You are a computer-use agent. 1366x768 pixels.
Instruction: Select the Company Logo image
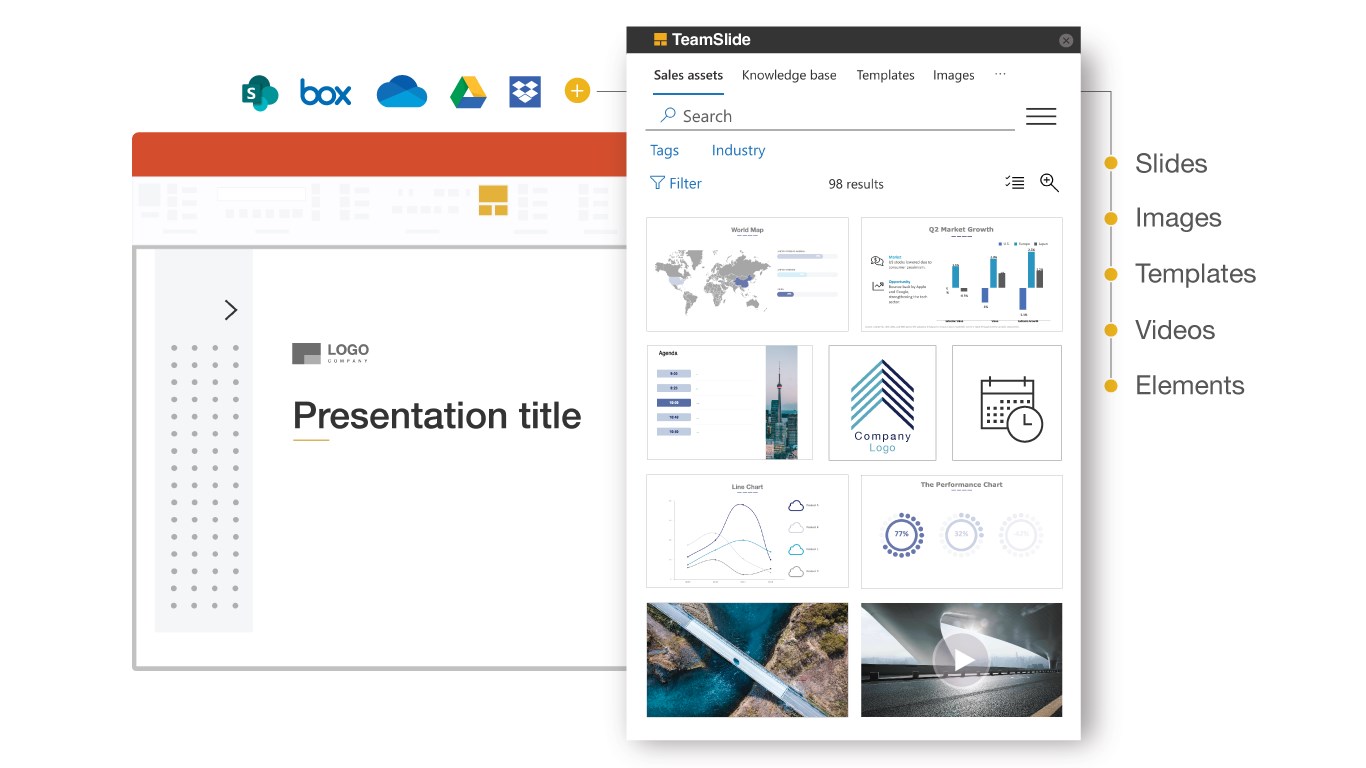click(x=882, y=403)
